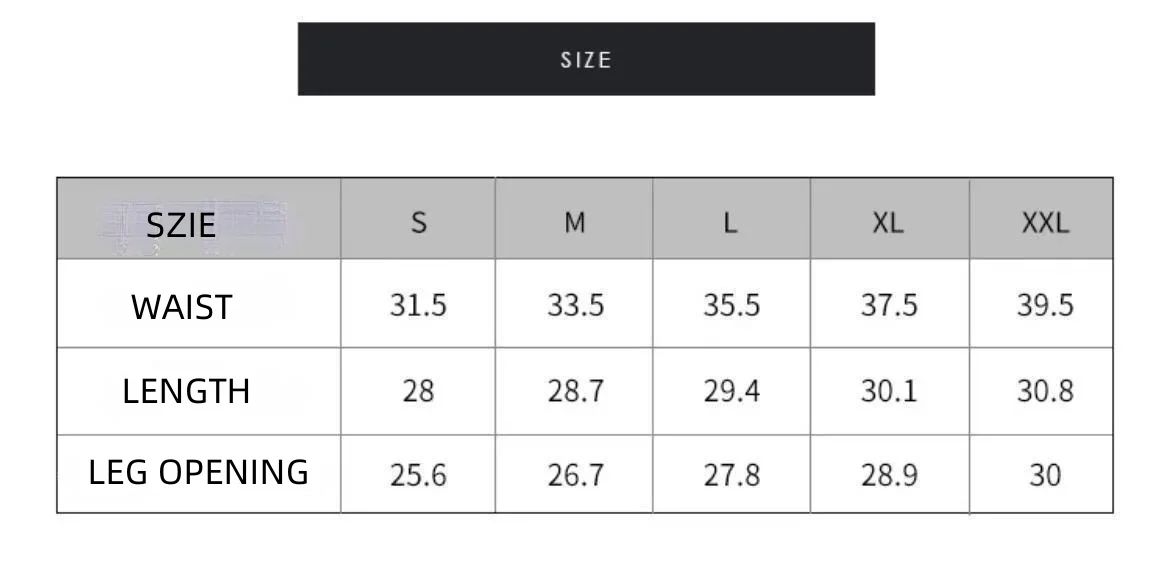Click the length value 30.1 for size XL
1170x572 pixels.
[889, 391]
